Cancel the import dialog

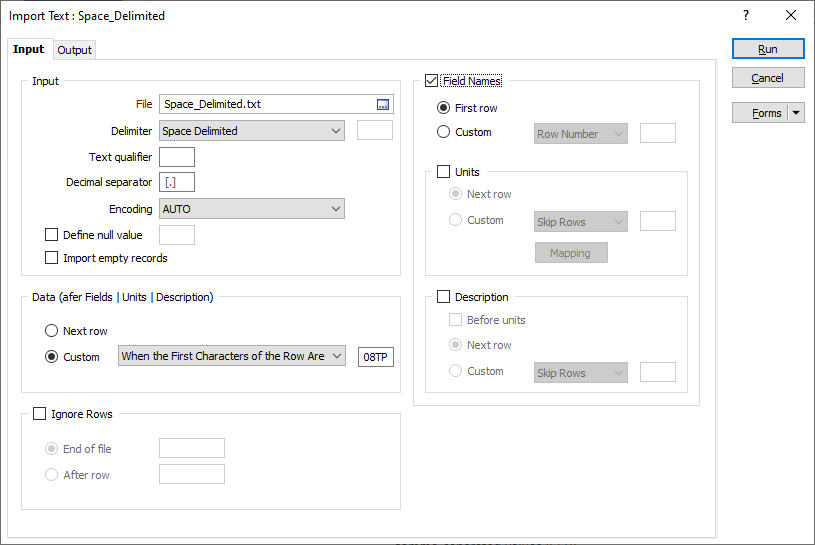pyautogui.click(x=768, y=78)
